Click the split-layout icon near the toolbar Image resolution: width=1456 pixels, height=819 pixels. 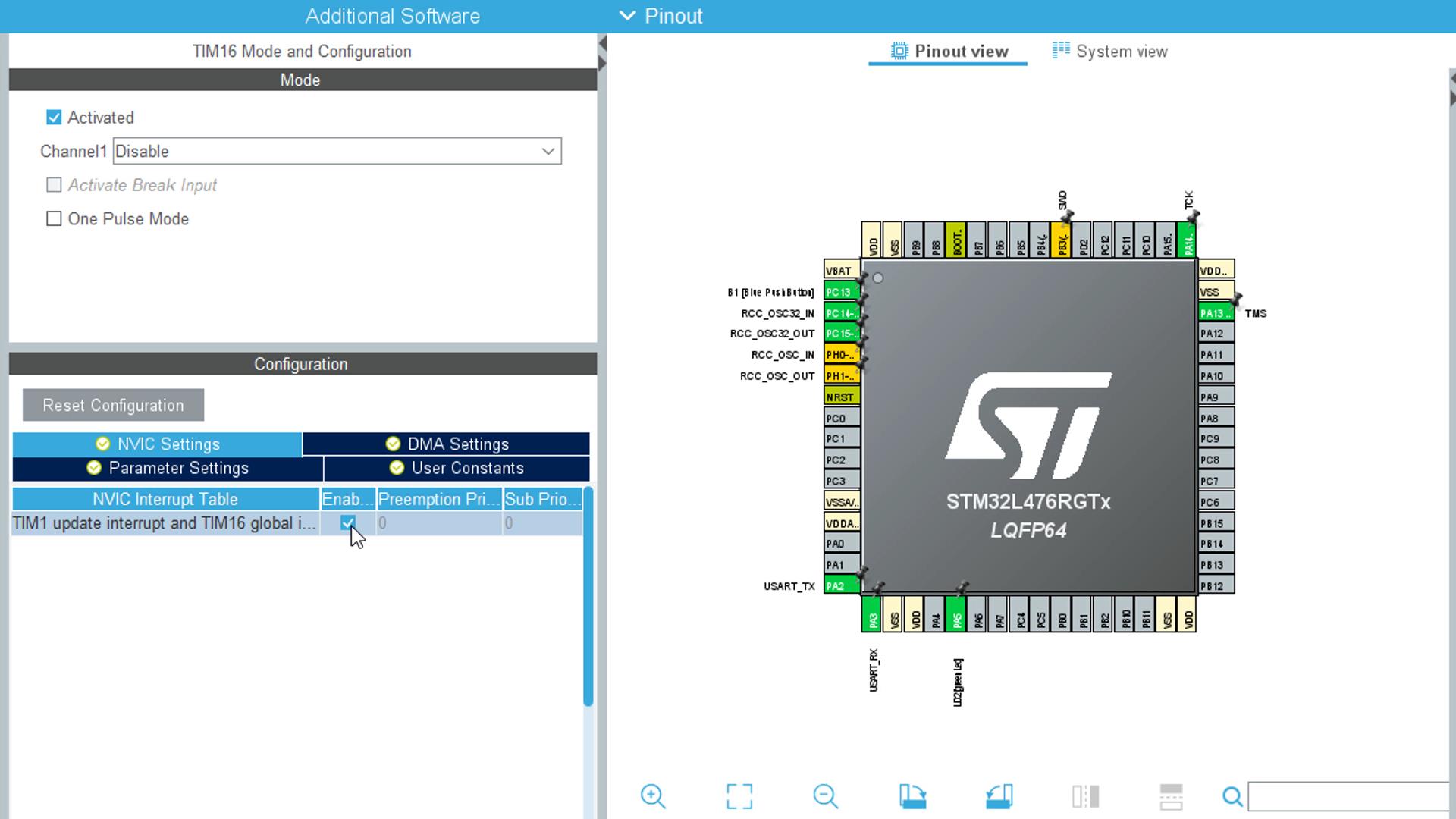[x=1086, y=796]
